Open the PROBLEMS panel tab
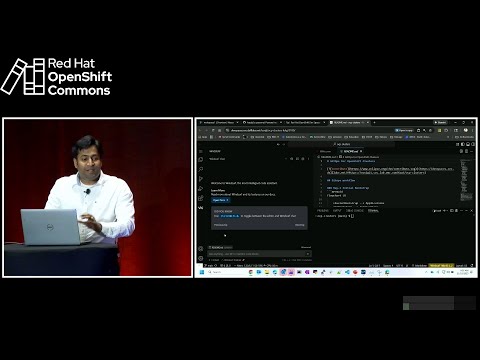The image size is (480, 360). (x=323, y=211)
